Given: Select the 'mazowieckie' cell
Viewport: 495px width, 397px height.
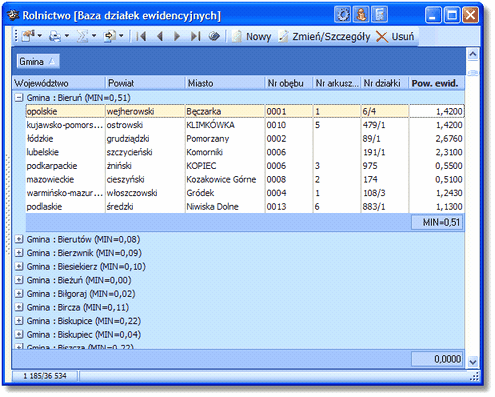Looking at the screenshot, I should 65,179.
